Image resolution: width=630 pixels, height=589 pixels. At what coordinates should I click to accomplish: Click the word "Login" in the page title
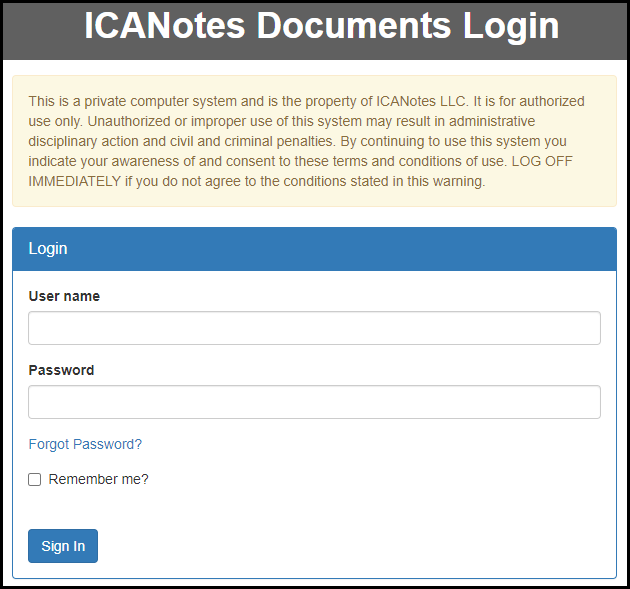[x=511, y=26]
